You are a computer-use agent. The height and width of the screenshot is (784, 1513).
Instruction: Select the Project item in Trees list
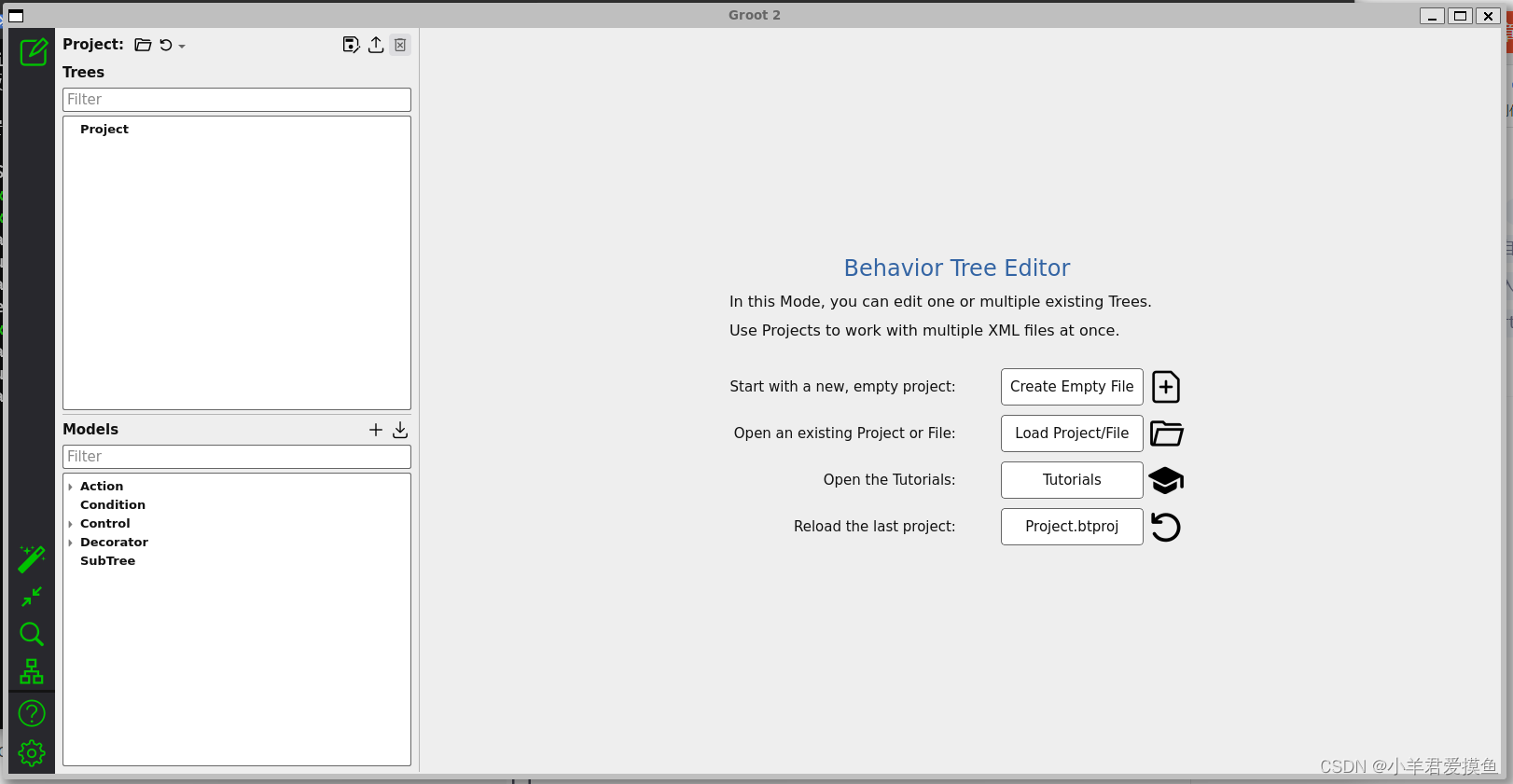coord(104,130)
